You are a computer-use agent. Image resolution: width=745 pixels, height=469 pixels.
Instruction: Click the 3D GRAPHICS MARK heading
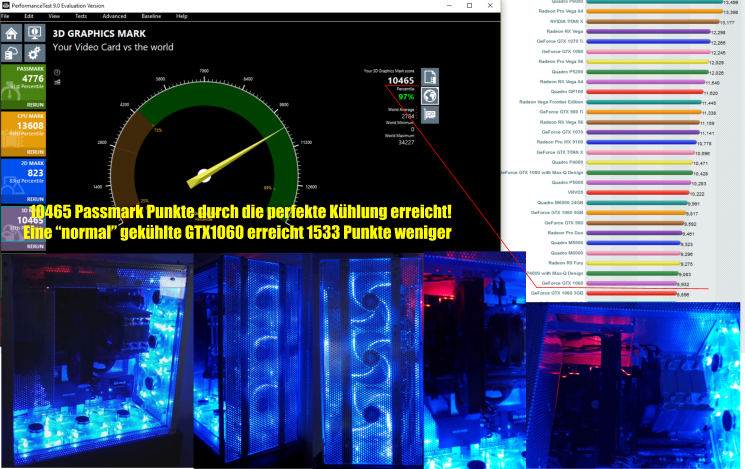(99, 34)
